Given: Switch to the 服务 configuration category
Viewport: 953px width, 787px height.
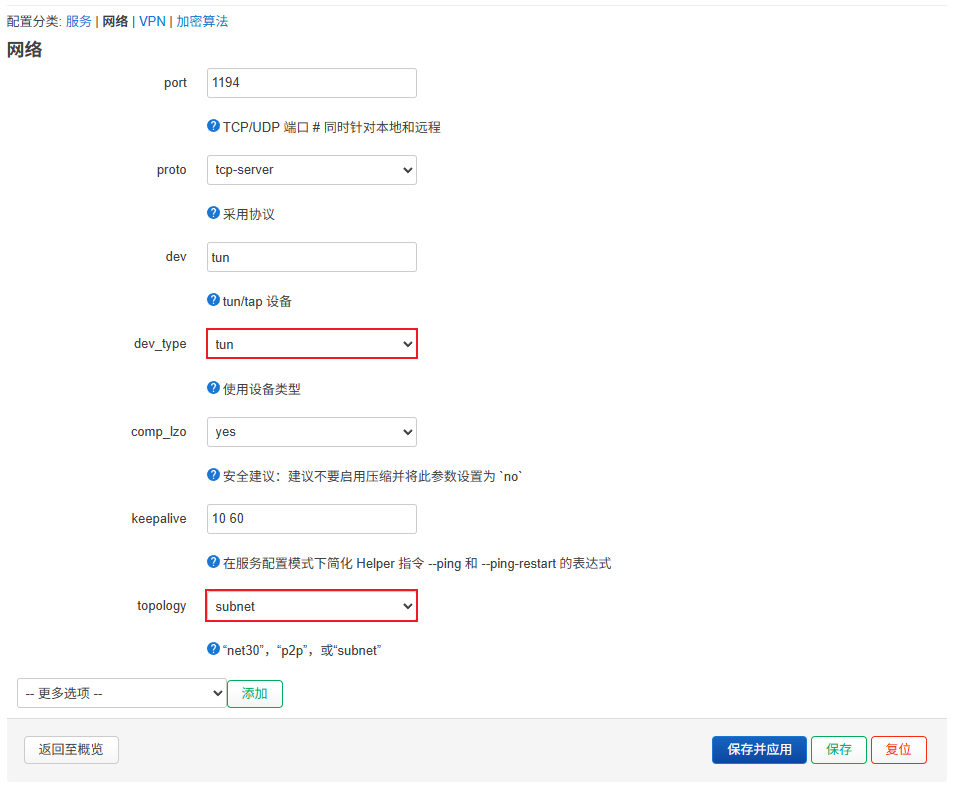Looking at the screenshot, I should point(78,20).
